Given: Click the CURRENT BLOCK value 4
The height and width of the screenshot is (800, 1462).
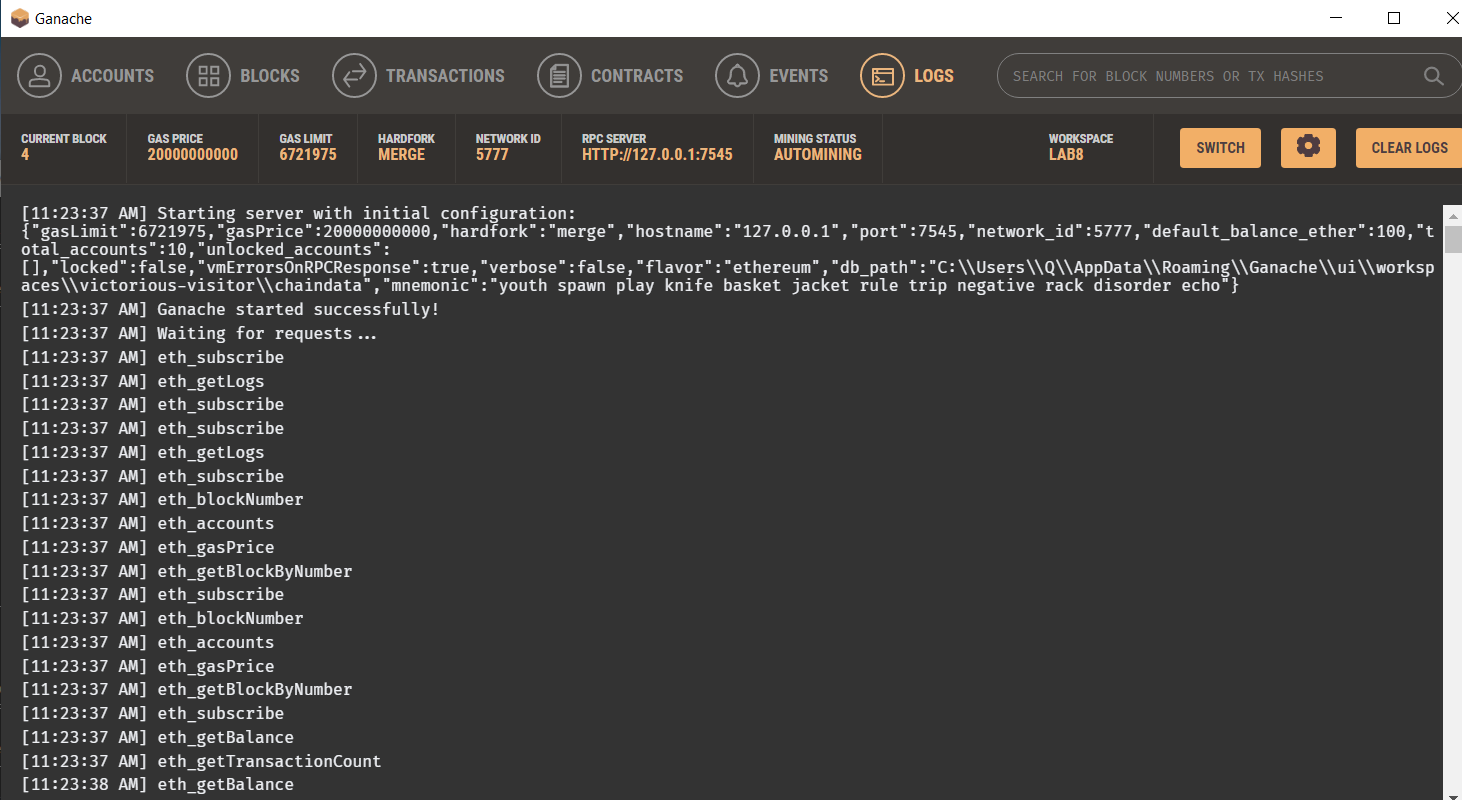Looking at the screenshot, I should point(25,155).
